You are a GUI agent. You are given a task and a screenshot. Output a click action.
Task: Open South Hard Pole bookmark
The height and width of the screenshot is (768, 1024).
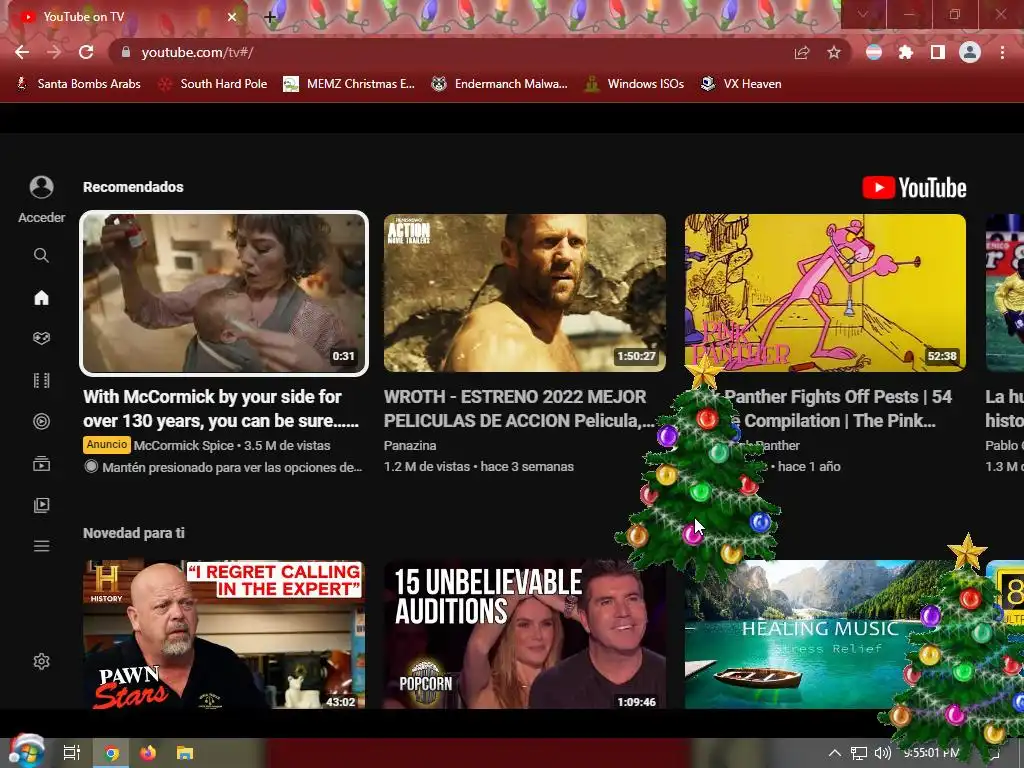tap(213, 84)
